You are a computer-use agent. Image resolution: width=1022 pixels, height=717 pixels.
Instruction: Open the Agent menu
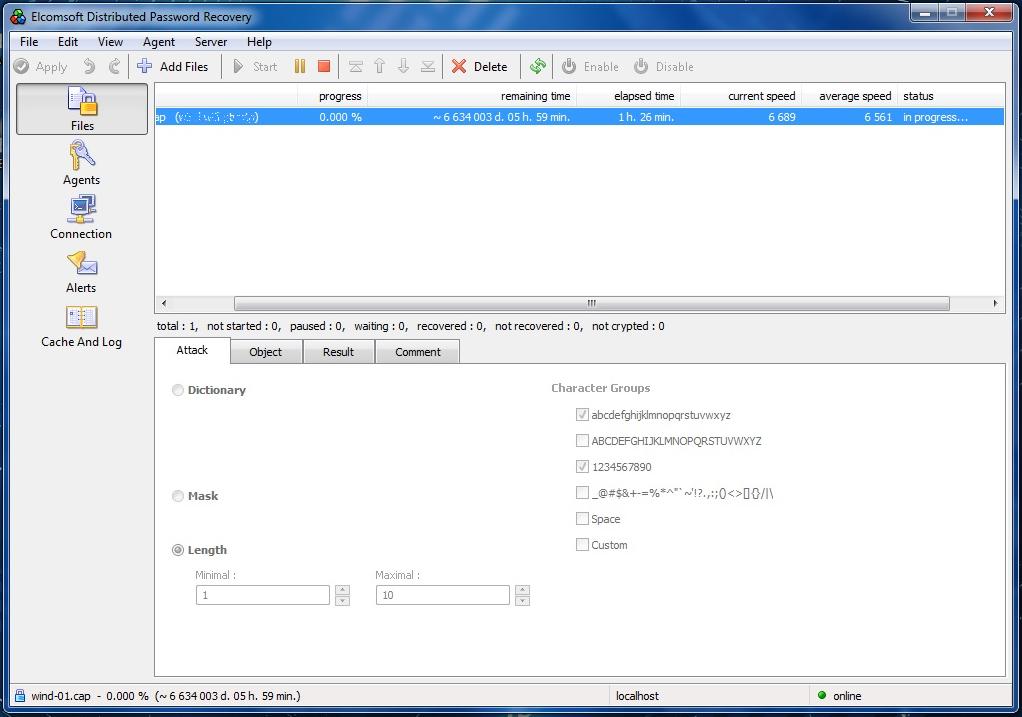coord(159,42)
